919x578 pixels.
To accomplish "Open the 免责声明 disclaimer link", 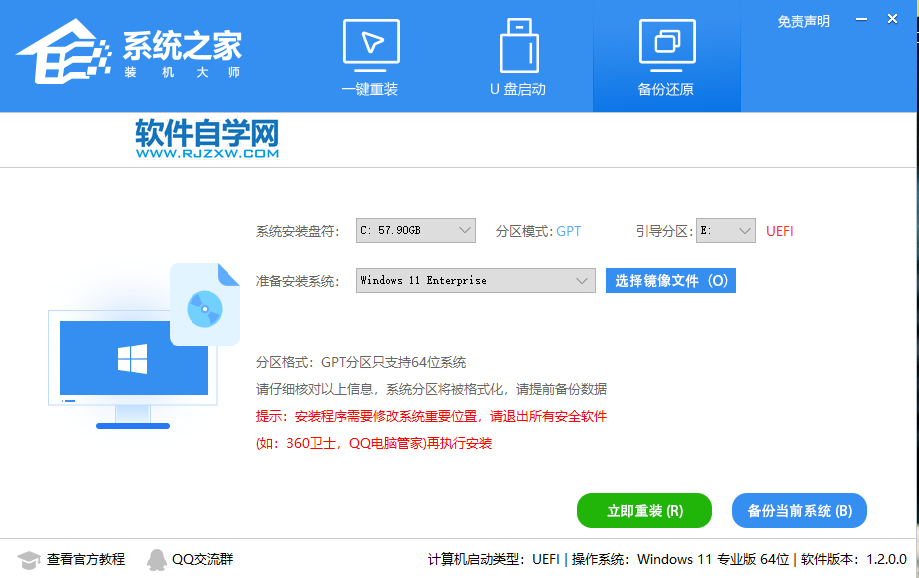I will [804, 22].
